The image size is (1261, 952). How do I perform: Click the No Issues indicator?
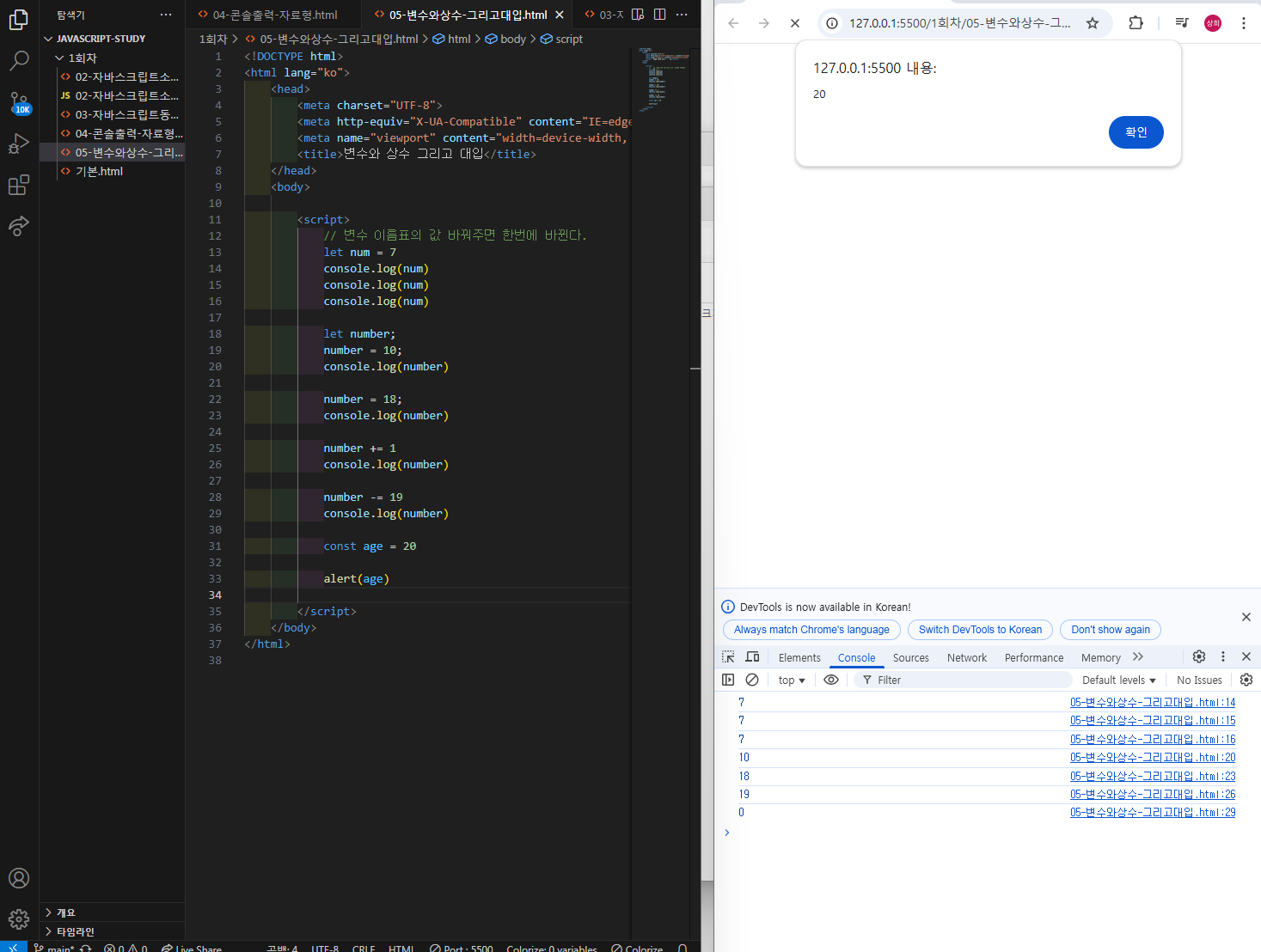(1199, 680)
